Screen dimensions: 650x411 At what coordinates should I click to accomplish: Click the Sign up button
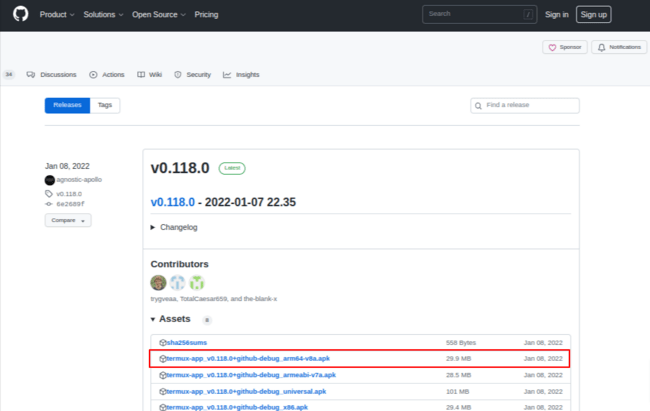593,15
